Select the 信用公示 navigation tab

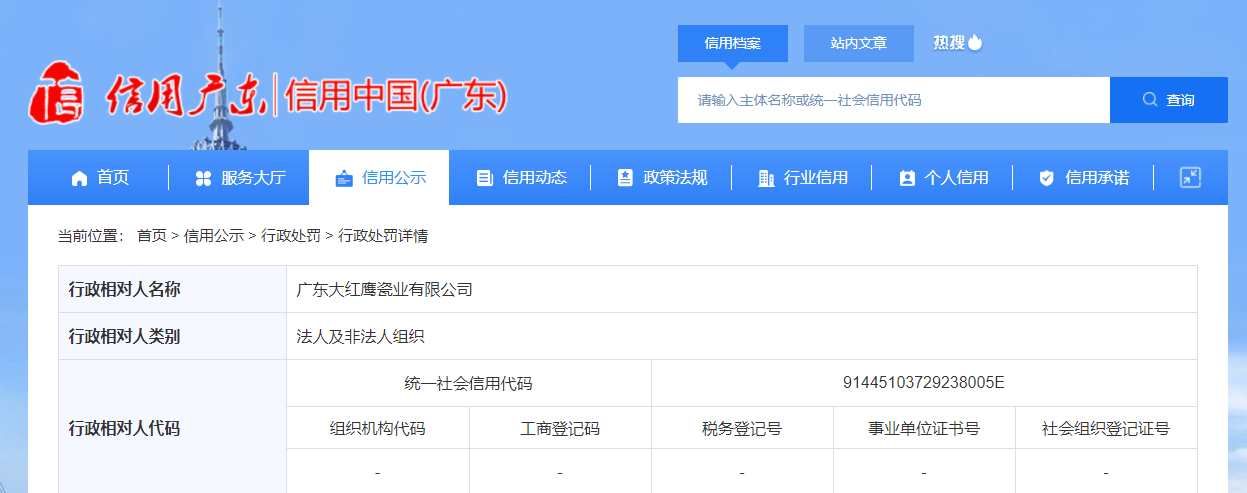(x=379, y=178)
